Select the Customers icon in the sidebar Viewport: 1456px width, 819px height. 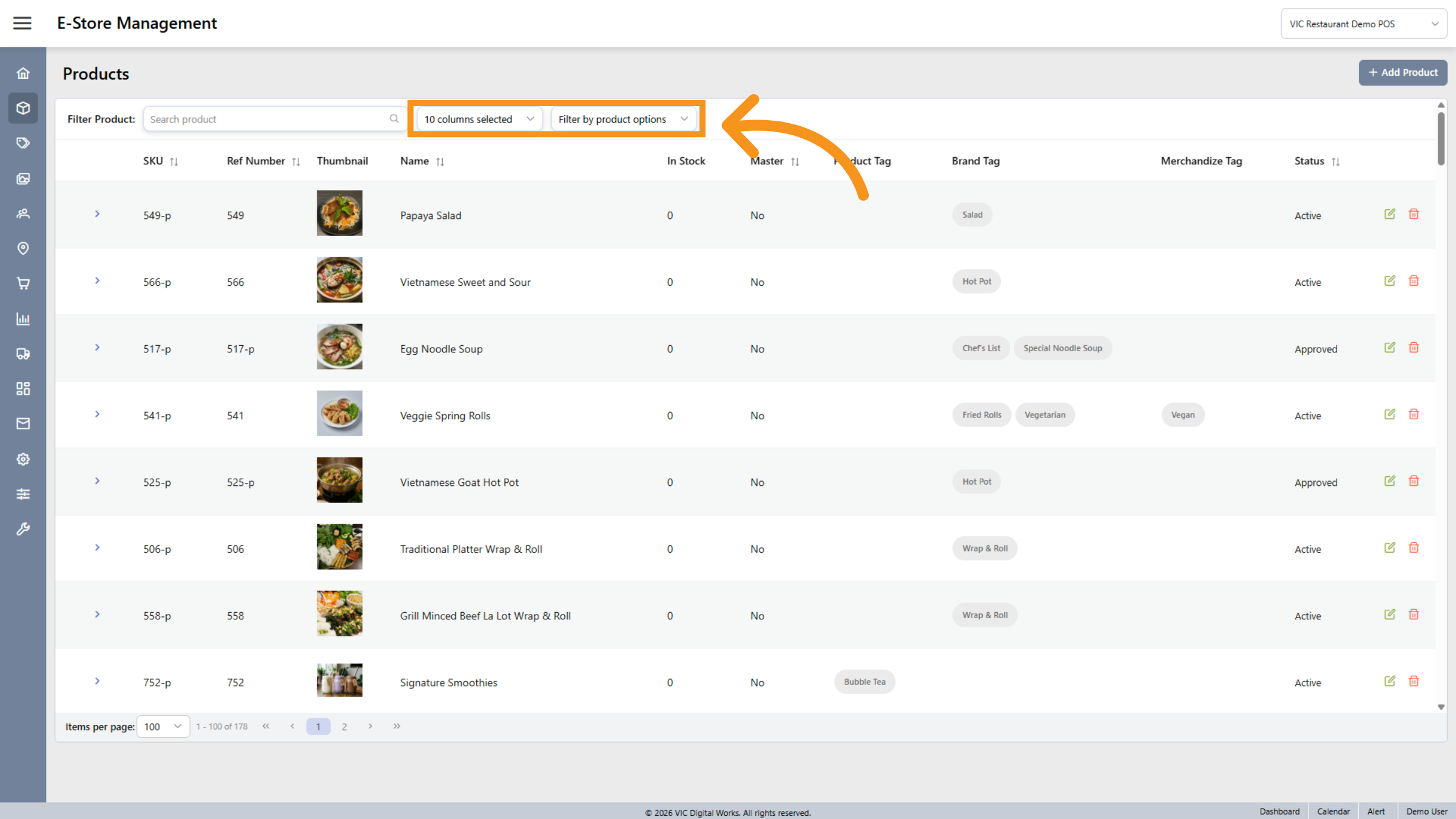(x=23, y=214)
